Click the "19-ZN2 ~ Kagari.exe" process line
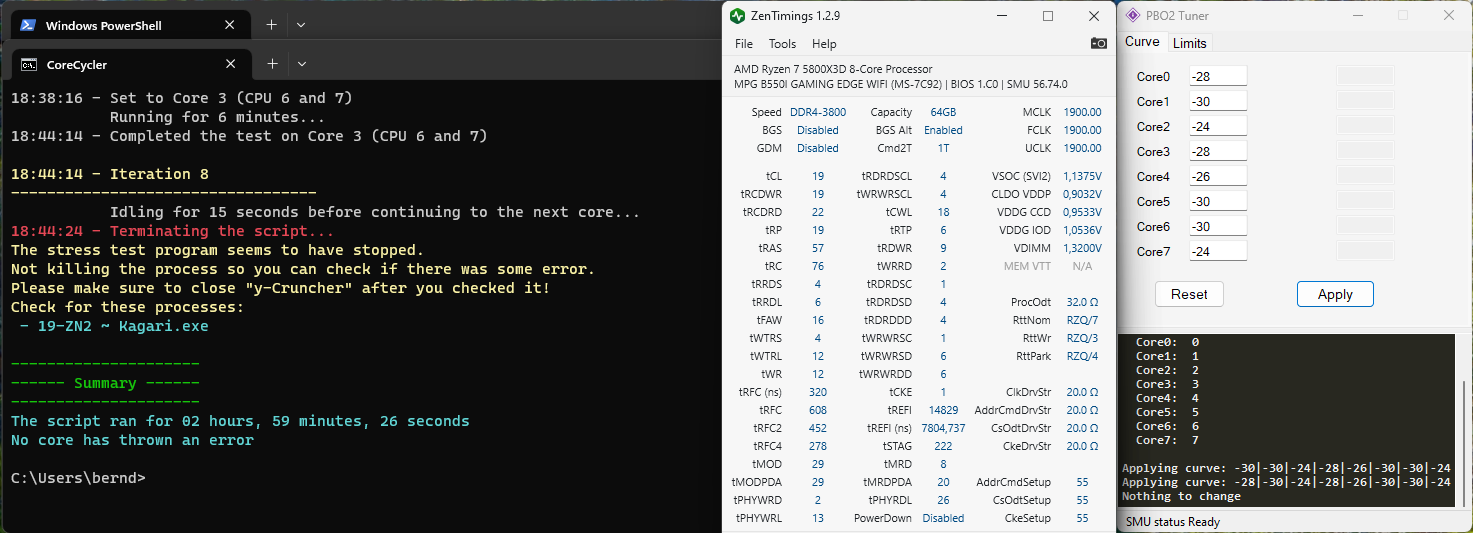The image size is (1473, 533). (x=114, y=326)
